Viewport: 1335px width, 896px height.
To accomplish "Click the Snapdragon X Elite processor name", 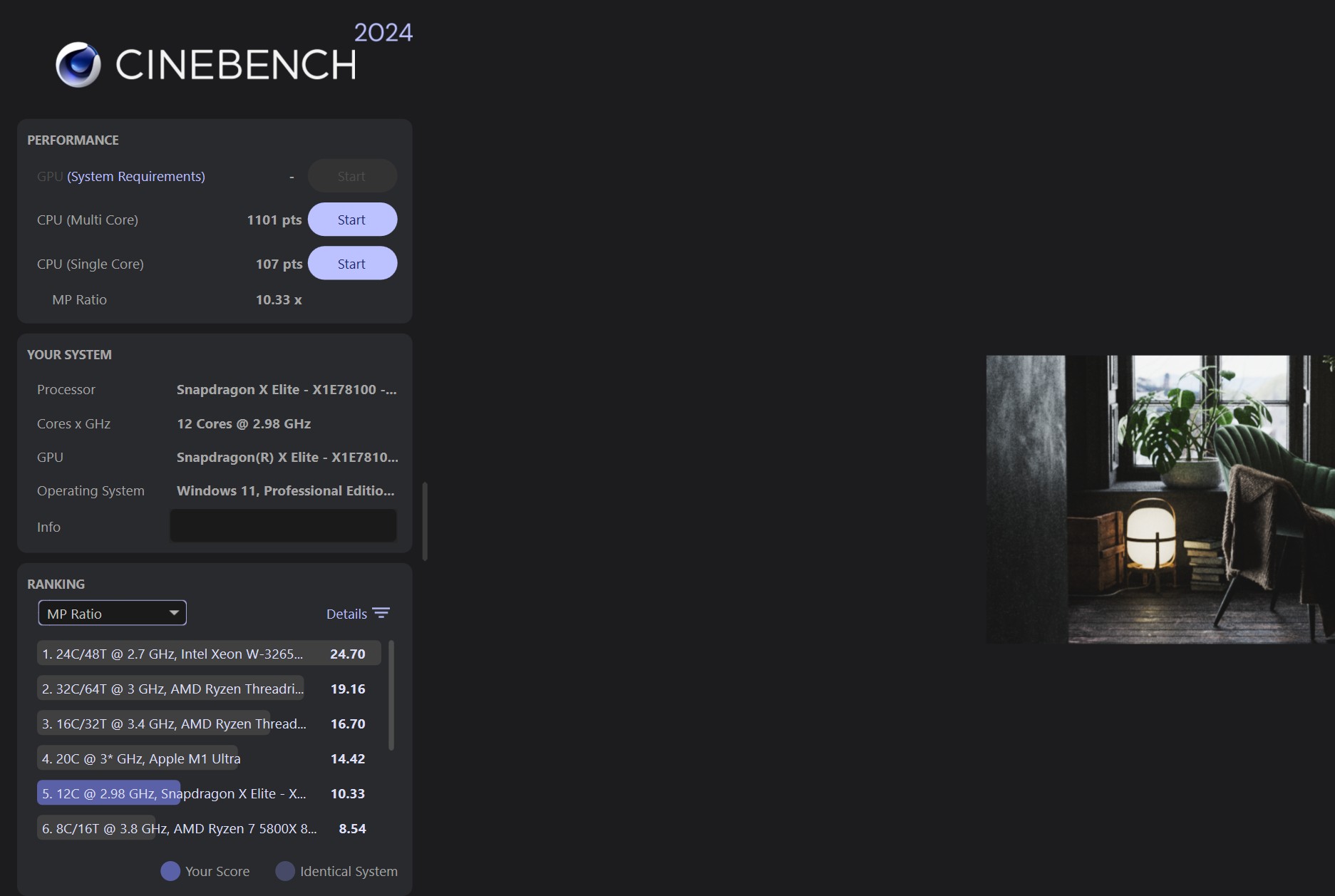I will [x=287, y=389].
